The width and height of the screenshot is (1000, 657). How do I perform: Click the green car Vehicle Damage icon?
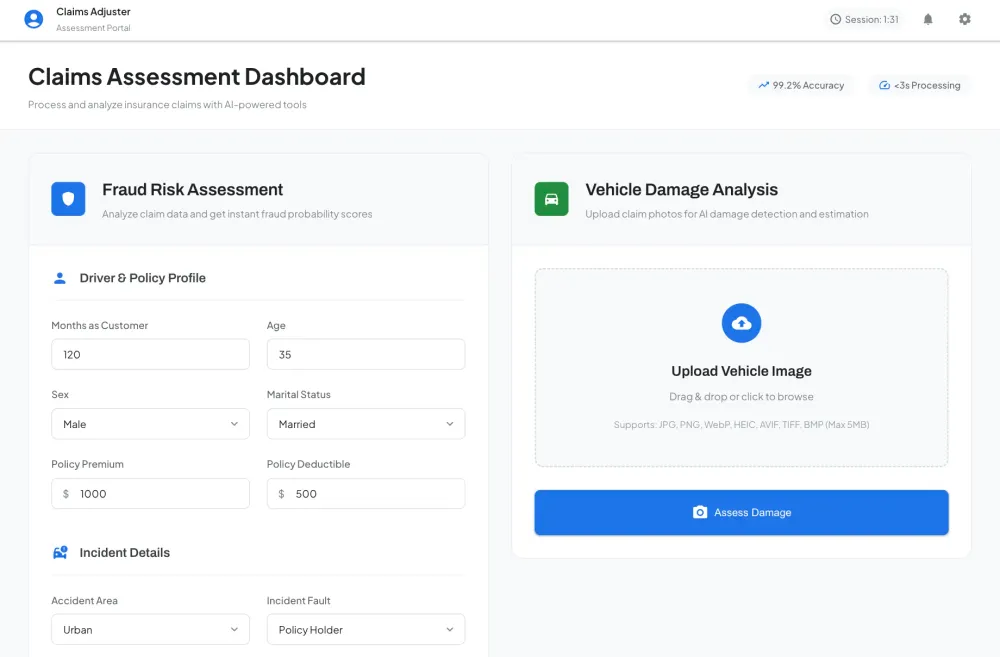552,199
